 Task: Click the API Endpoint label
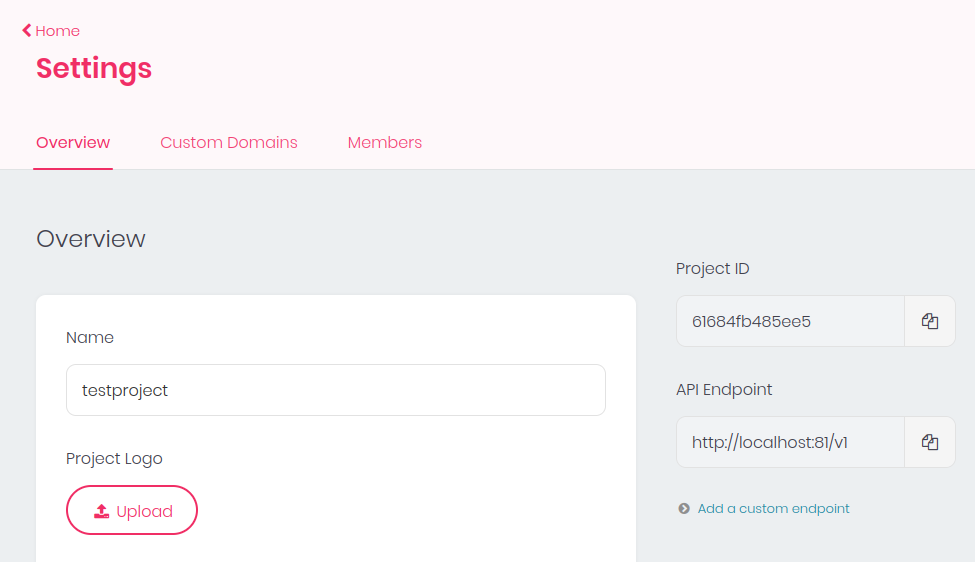(724, 390)
